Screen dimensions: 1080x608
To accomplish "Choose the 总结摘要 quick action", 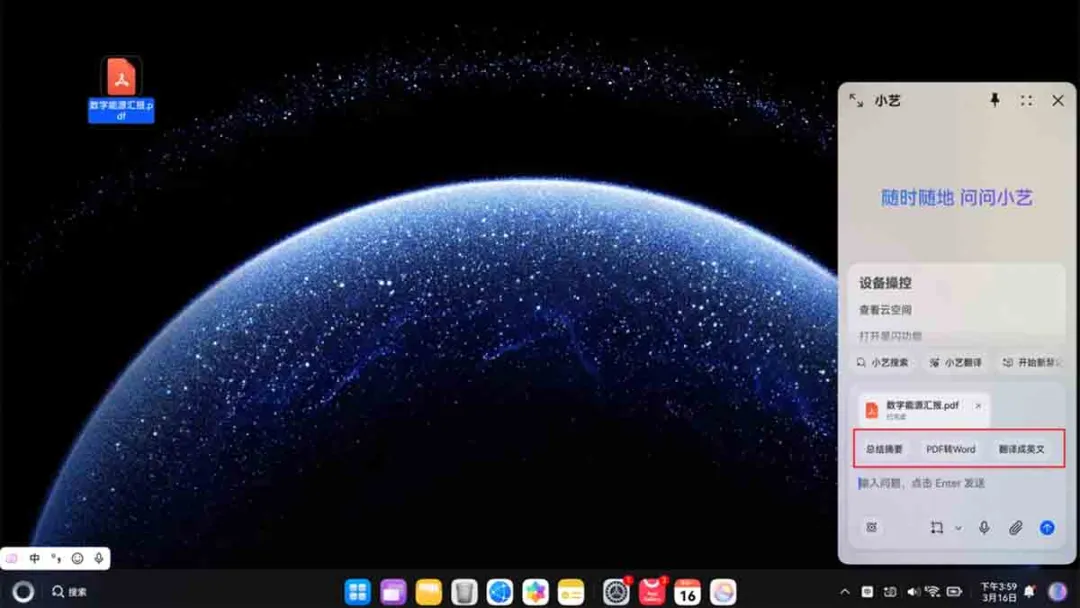I will click(884, 449).
